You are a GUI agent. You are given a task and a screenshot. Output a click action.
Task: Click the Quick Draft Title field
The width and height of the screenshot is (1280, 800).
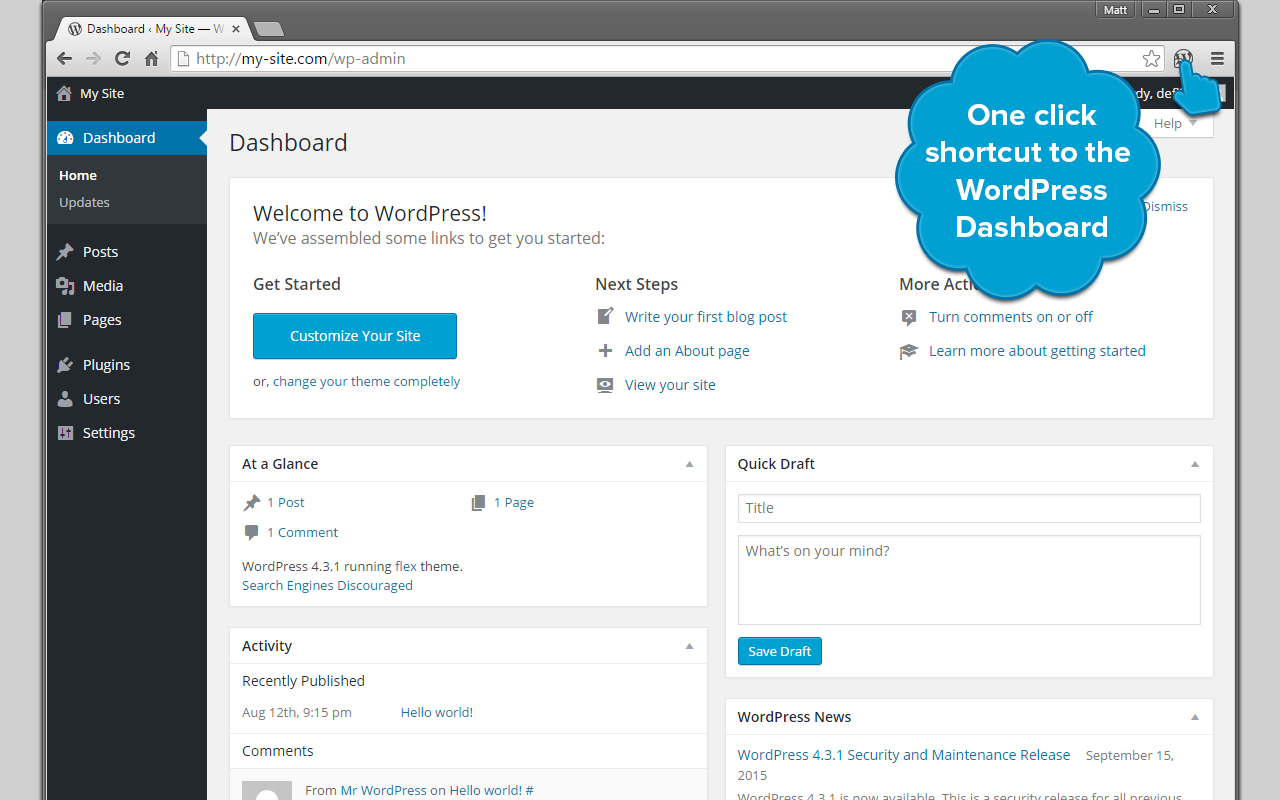click(x=969, y=508)
